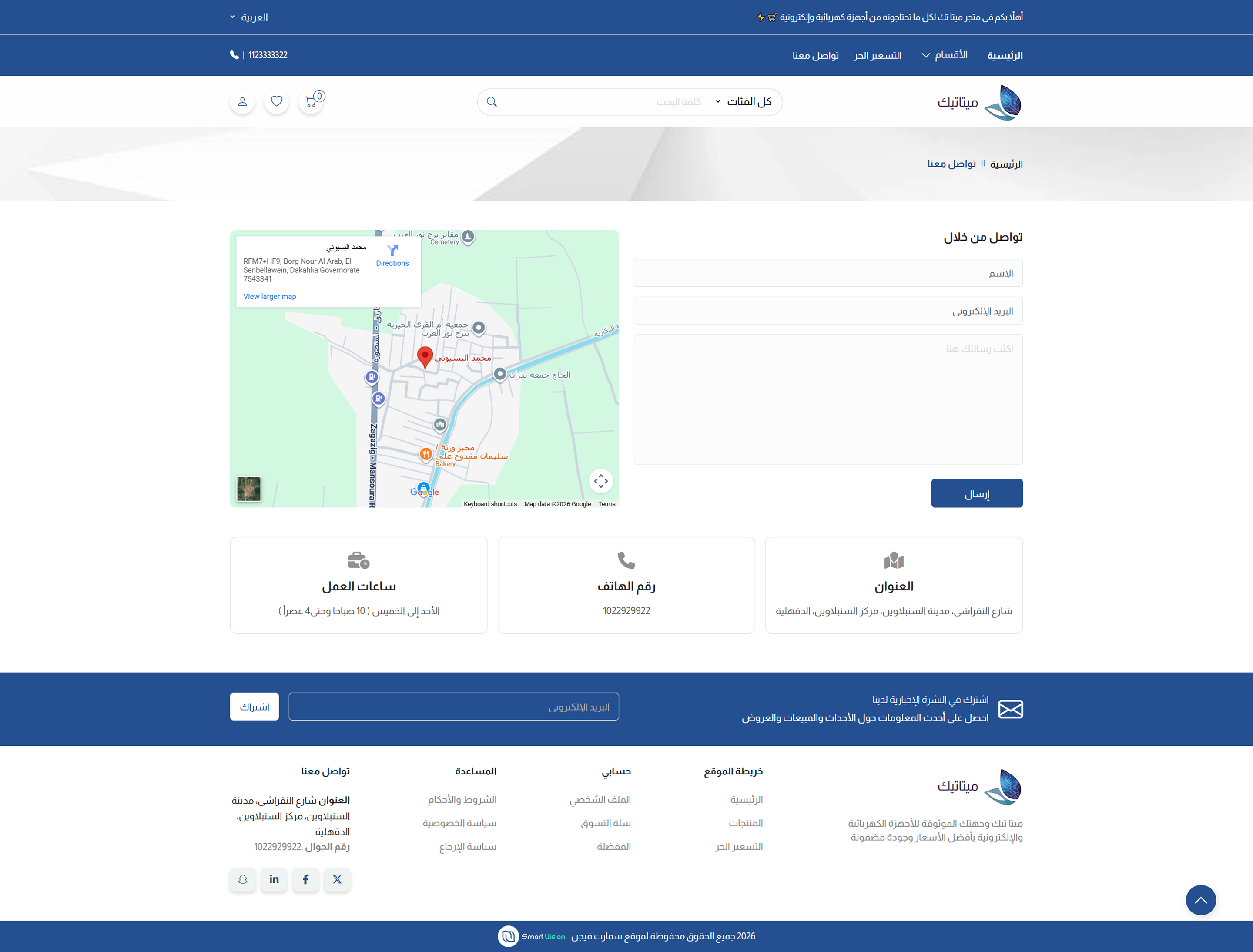Open the Facebook social icon

click(x=305, y=879)
